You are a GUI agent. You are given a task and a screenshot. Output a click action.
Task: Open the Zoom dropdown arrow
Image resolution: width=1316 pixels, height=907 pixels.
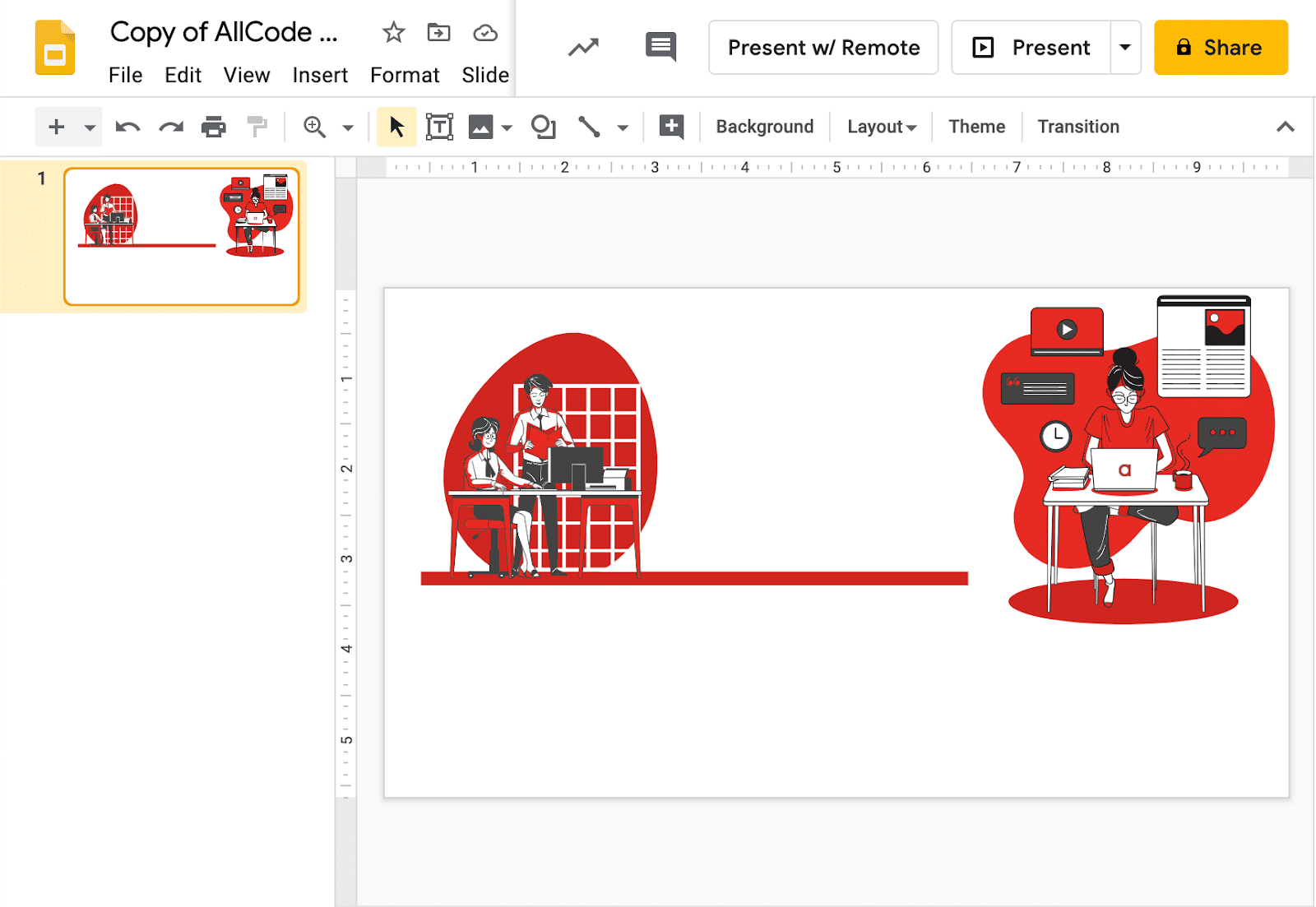pos(347,127)
